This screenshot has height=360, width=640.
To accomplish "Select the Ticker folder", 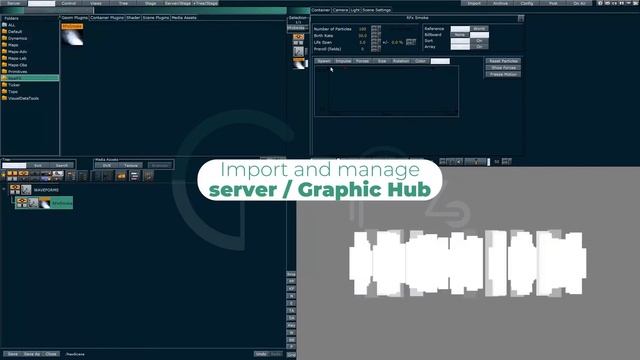I will [14, 85].
